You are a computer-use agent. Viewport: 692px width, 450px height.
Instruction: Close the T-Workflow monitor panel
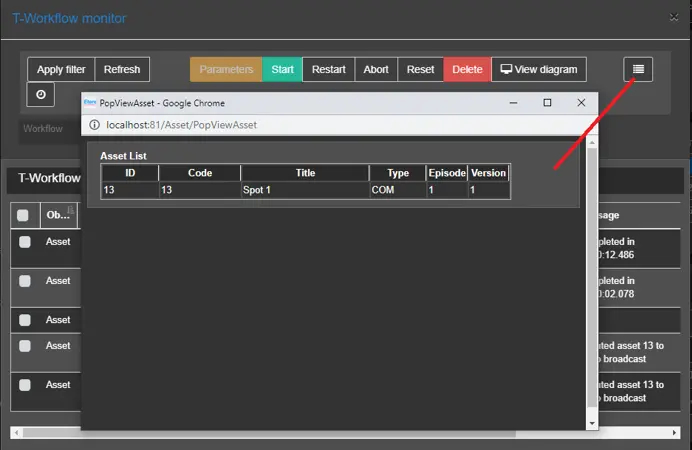click(x=671, y=17)
